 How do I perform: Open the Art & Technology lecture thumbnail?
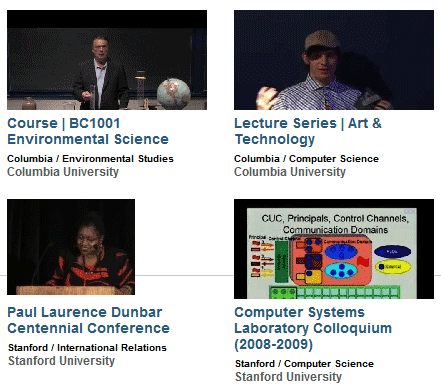click(x=334, y=60)
